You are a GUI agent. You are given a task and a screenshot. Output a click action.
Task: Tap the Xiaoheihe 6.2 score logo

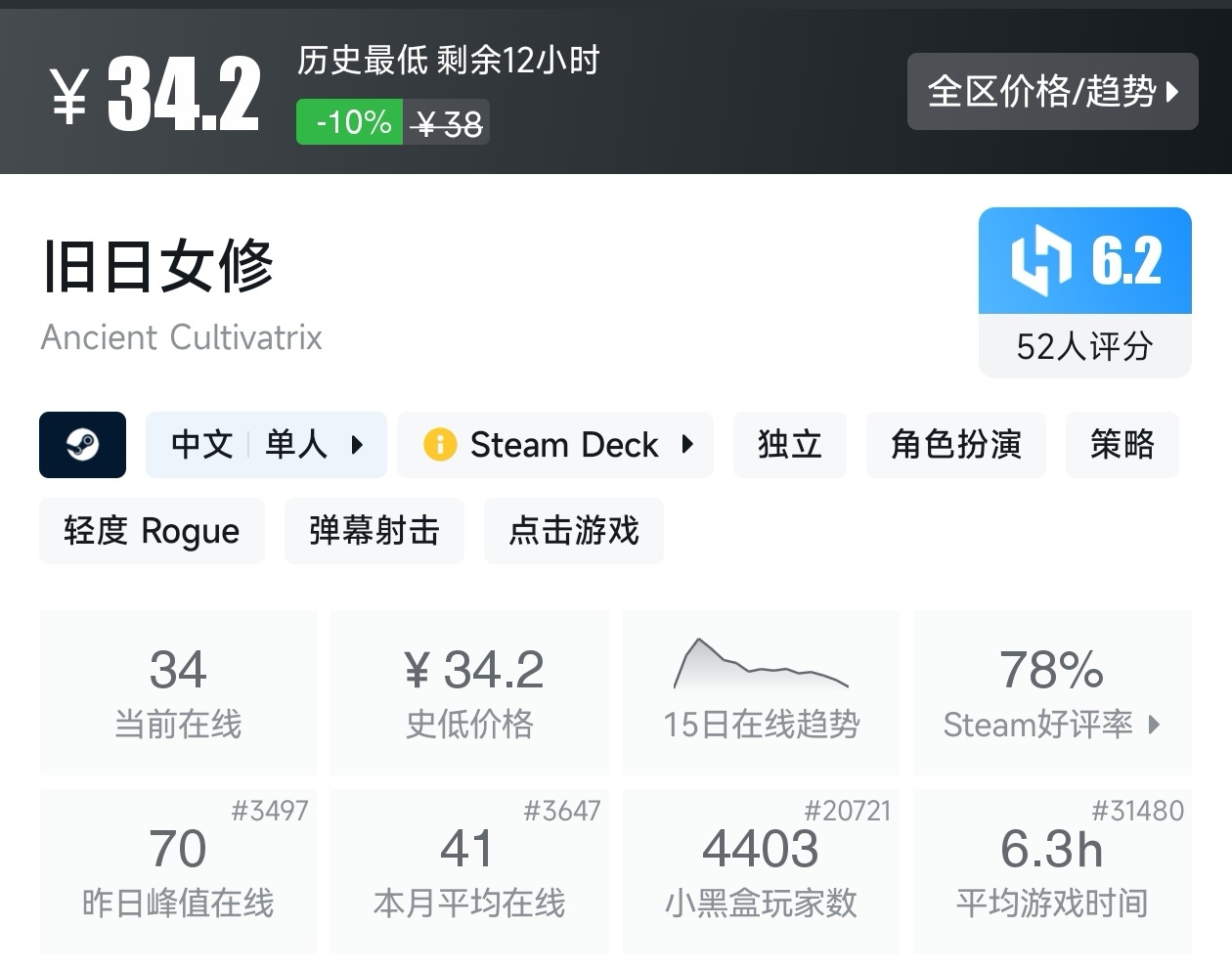coord(1041,260)
